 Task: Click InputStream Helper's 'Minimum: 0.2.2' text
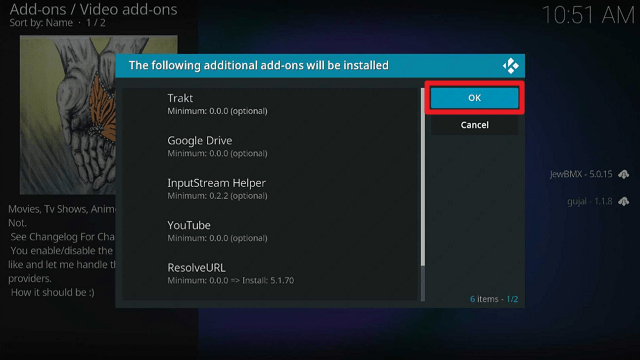[x=198, y=196]
